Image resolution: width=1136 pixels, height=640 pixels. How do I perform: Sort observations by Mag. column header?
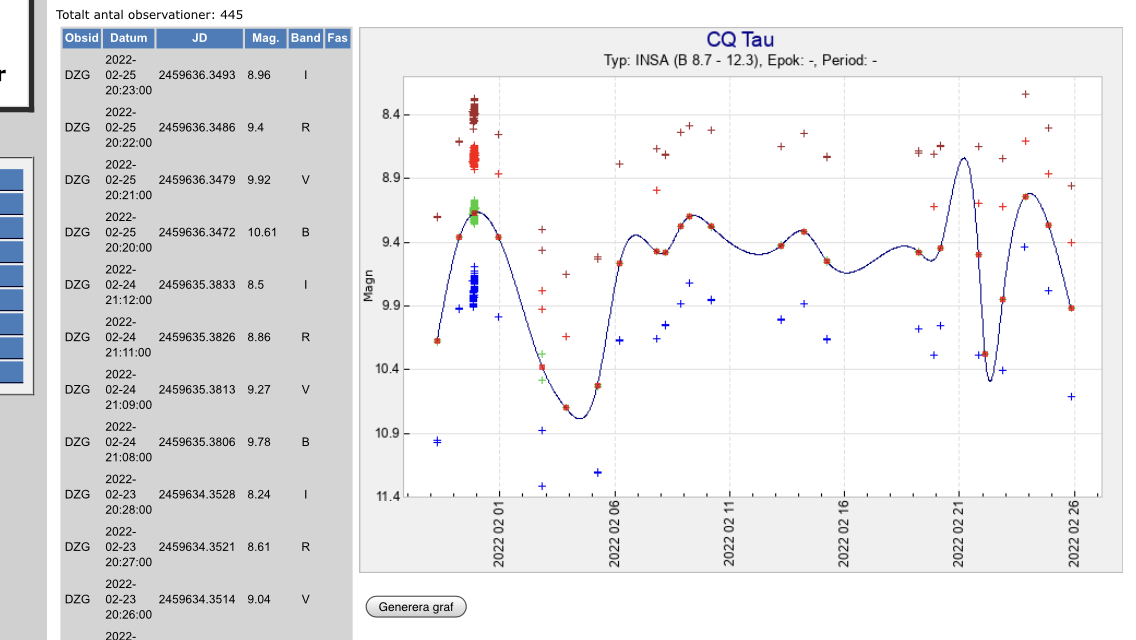click(265, 38)
